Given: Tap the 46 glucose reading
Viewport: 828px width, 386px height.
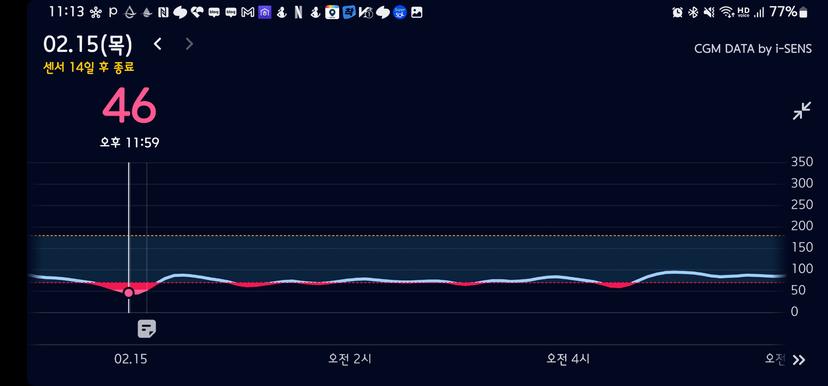Looking at the screenshot, I should (x=129, y=106).
